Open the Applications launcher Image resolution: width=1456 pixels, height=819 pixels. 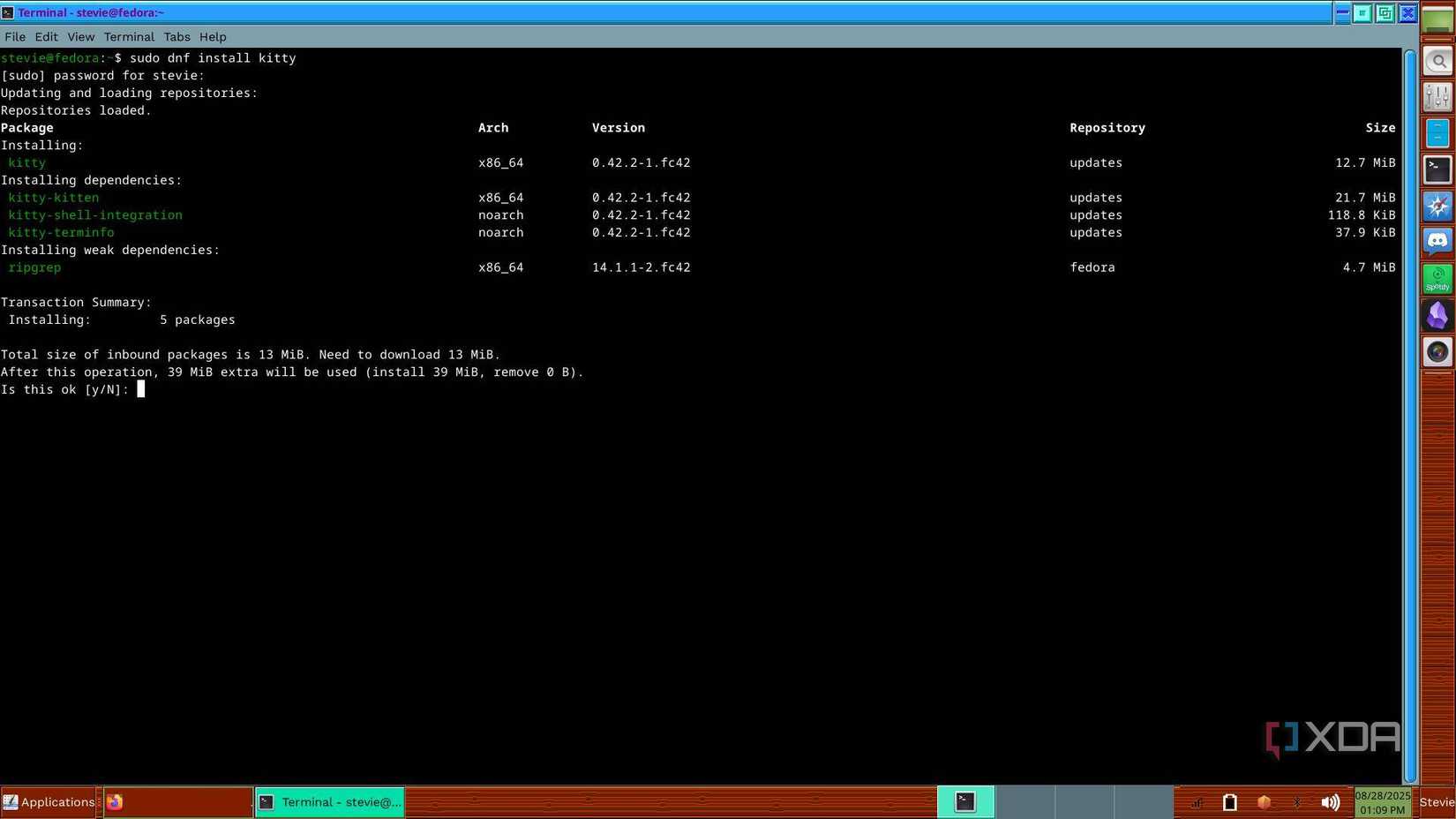click(x=50, y=801)
